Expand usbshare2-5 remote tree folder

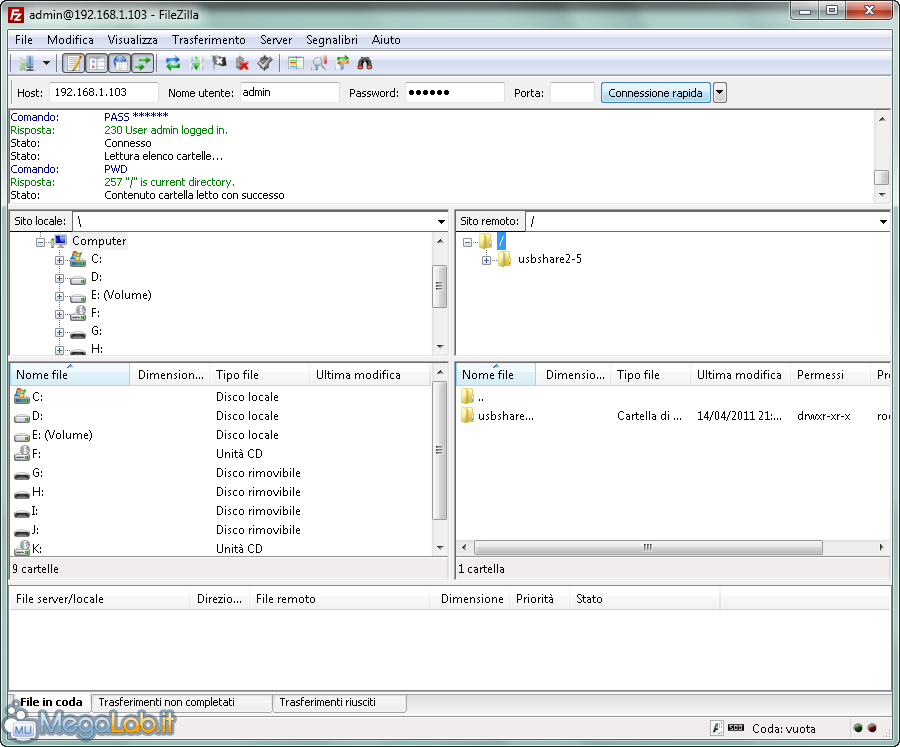pos(486,260)
